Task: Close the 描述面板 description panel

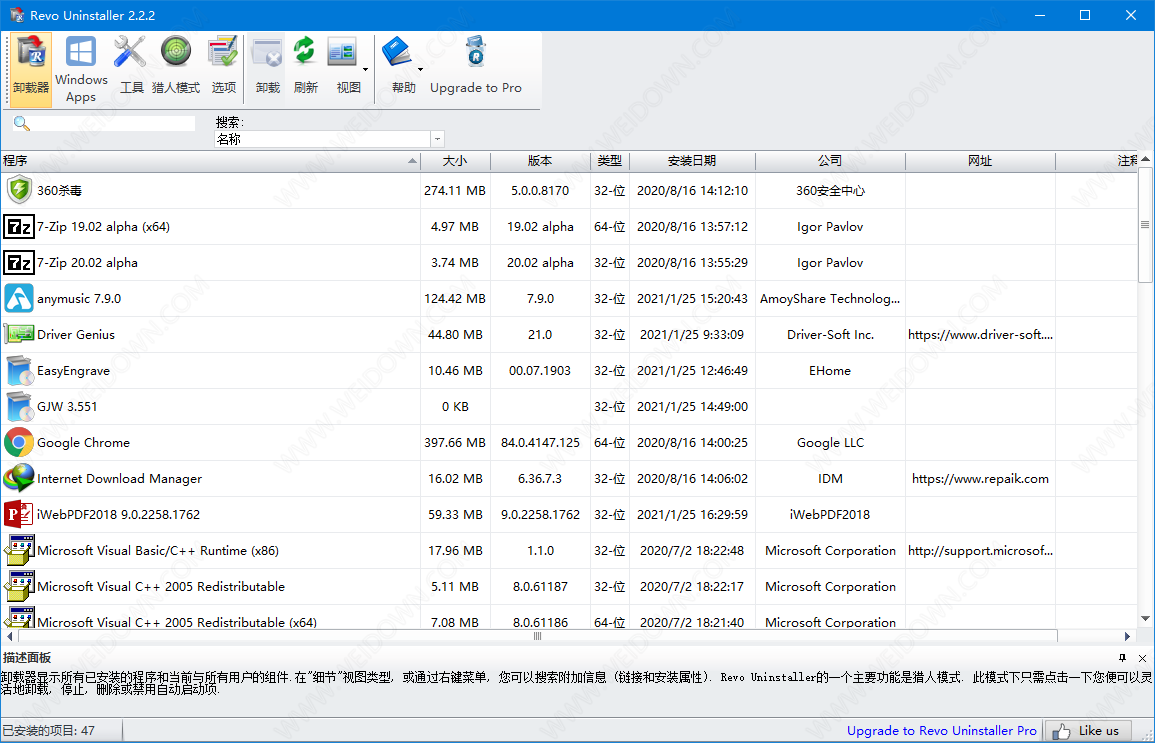Action: click(1142, 658)
